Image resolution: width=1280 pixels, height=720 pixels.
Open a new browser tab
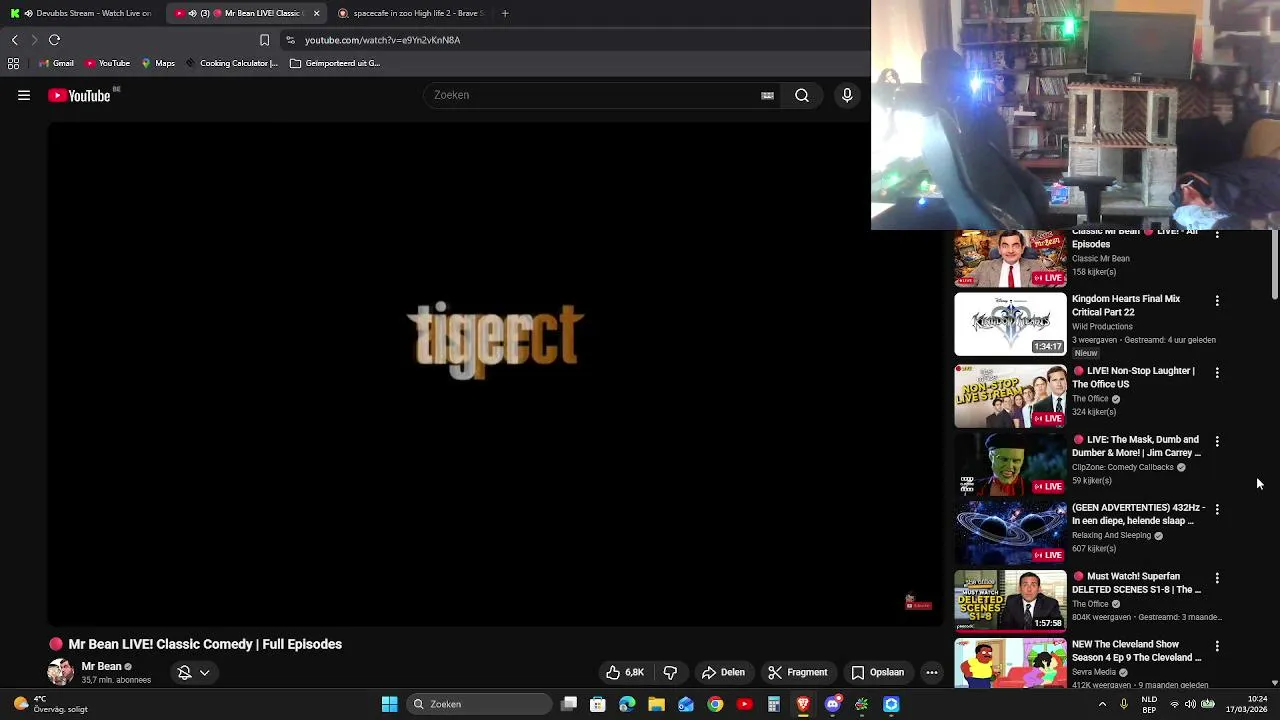coord(505,13)
